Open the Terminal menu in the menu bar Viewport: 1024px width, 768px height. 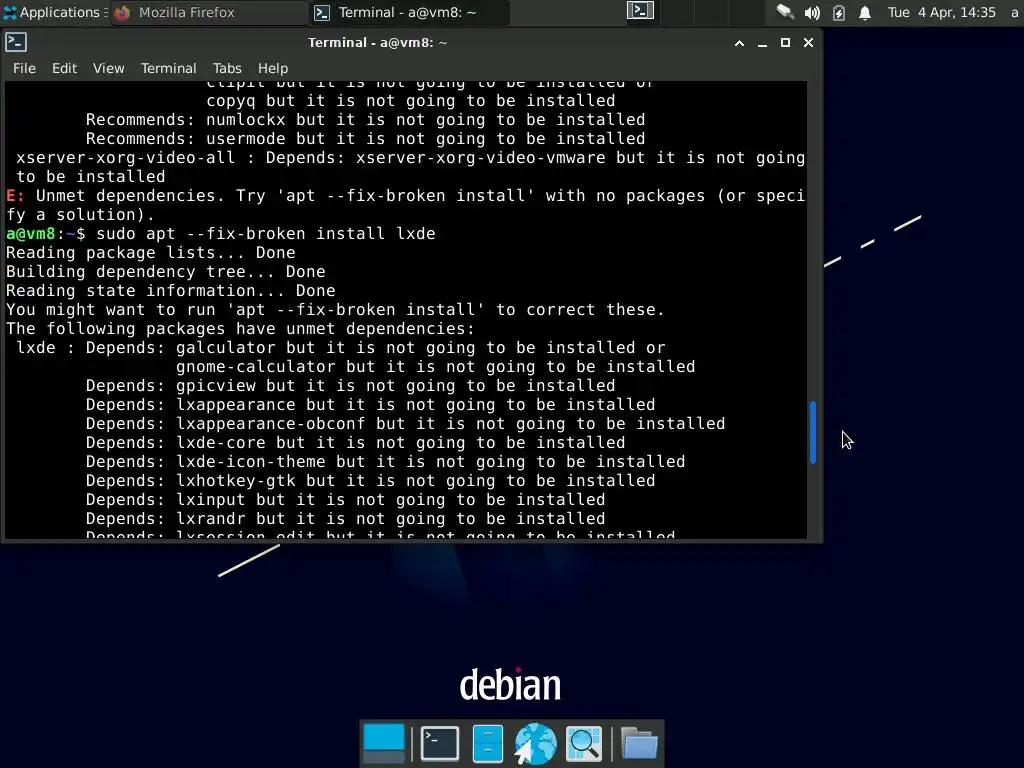(x=168, y=68)
